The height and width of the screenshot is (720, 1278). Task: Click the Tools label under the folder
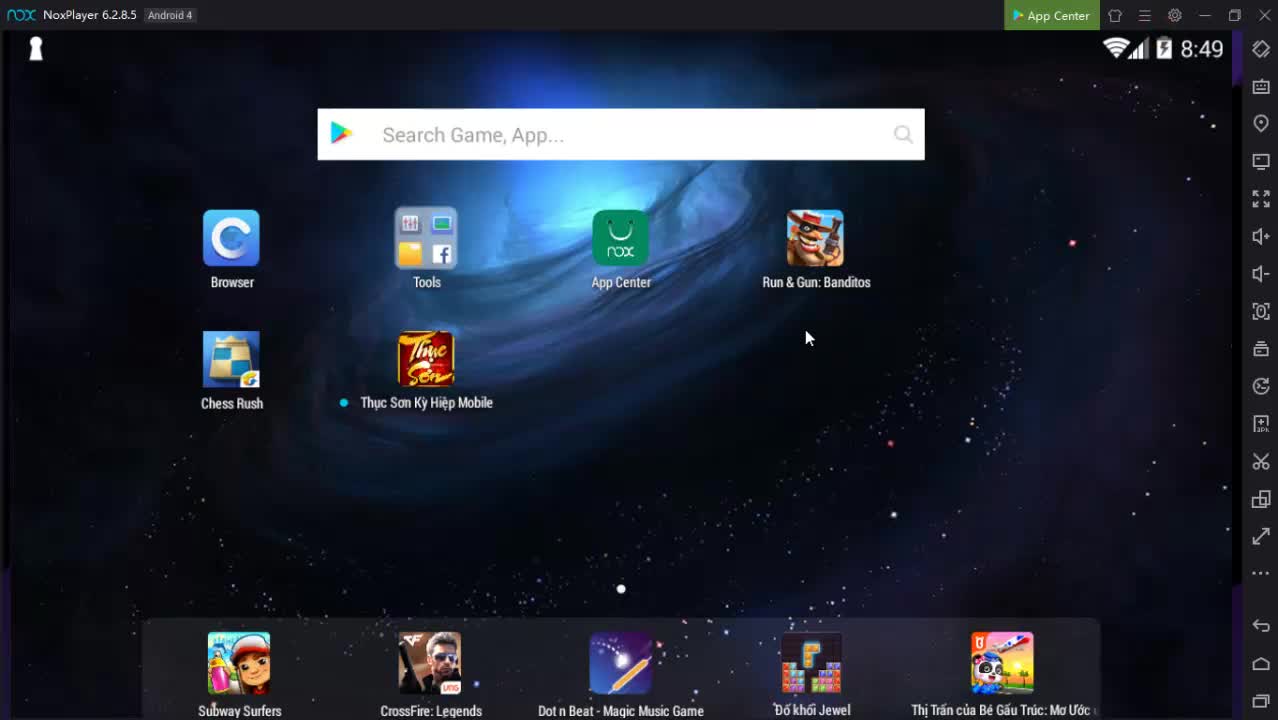427,282
